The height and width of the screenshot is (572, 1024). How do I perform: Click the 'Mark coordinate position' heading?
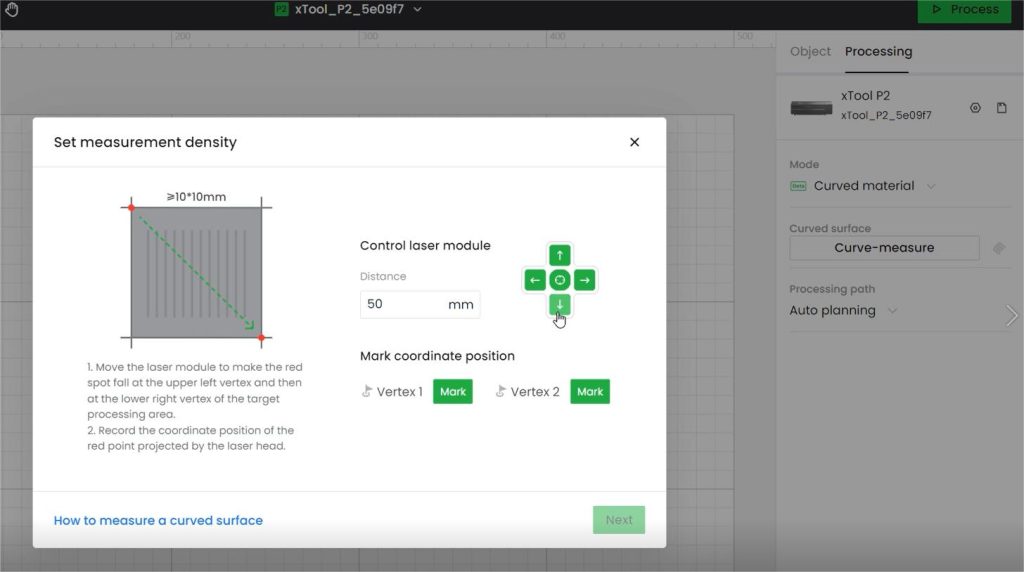click(x=437, y=356)
